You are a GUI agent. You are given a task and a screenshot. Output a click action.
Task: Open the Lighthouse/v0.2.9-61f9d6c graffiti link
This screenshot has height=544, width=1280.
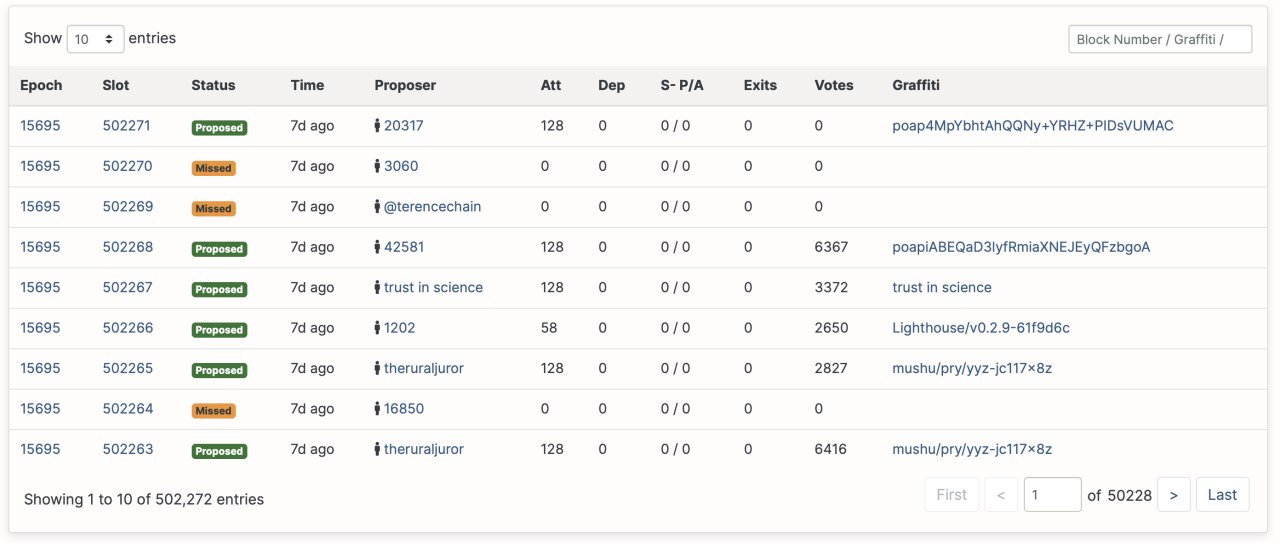point(981,328)
